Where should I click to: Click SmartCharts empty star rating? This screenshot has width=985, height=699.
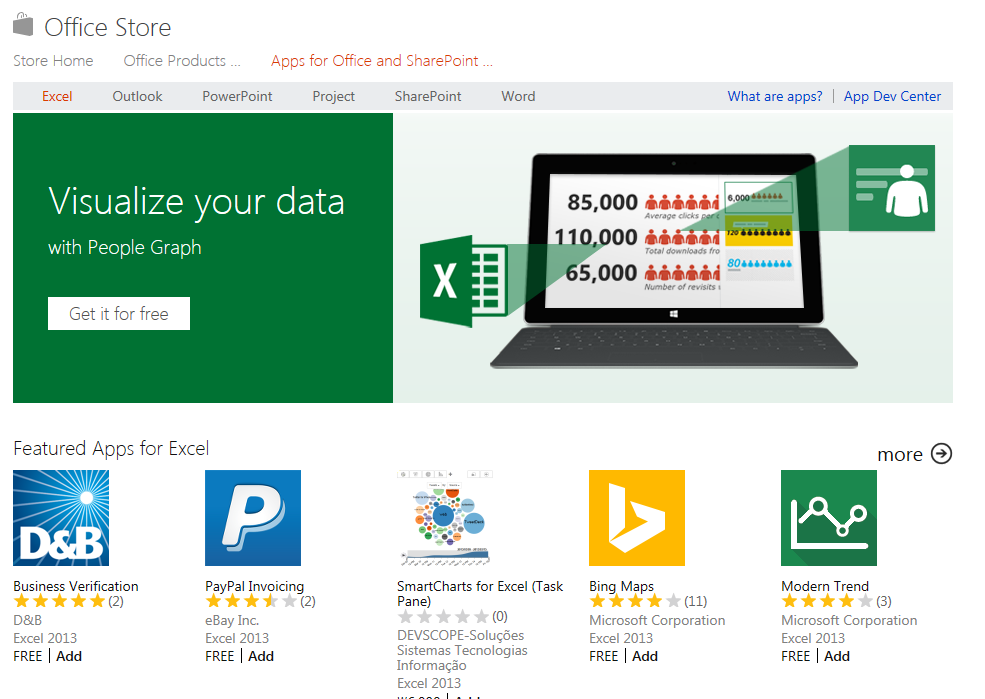pos(444,616)
